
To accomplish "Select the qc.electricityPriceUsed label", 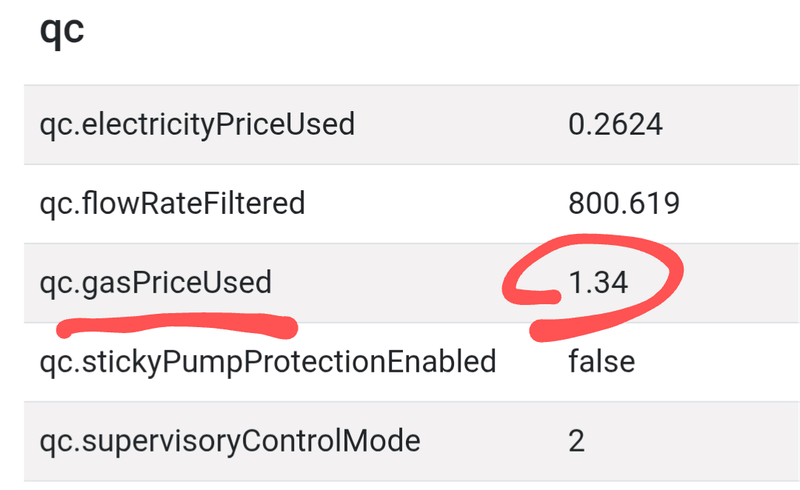I will (x=197, y=124).
